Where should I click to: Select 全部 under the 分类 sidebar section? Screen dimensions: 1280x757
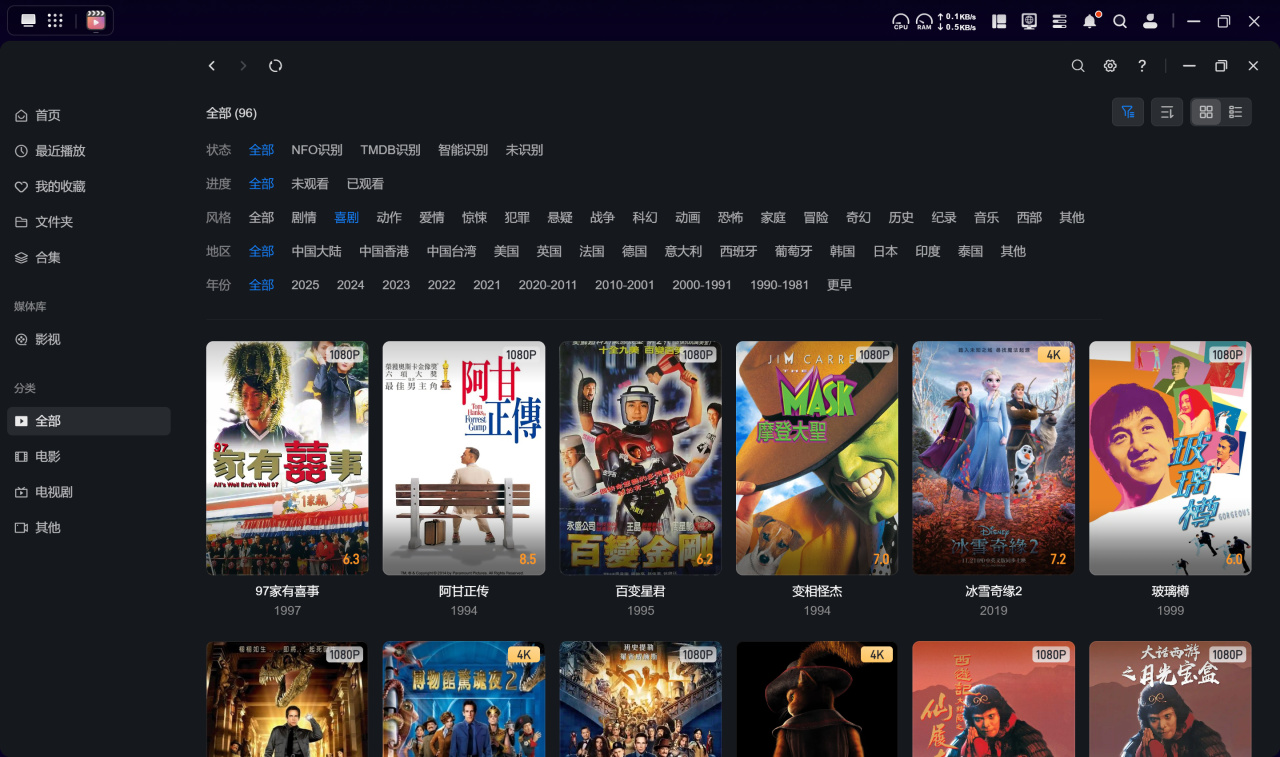coord(89,421)
